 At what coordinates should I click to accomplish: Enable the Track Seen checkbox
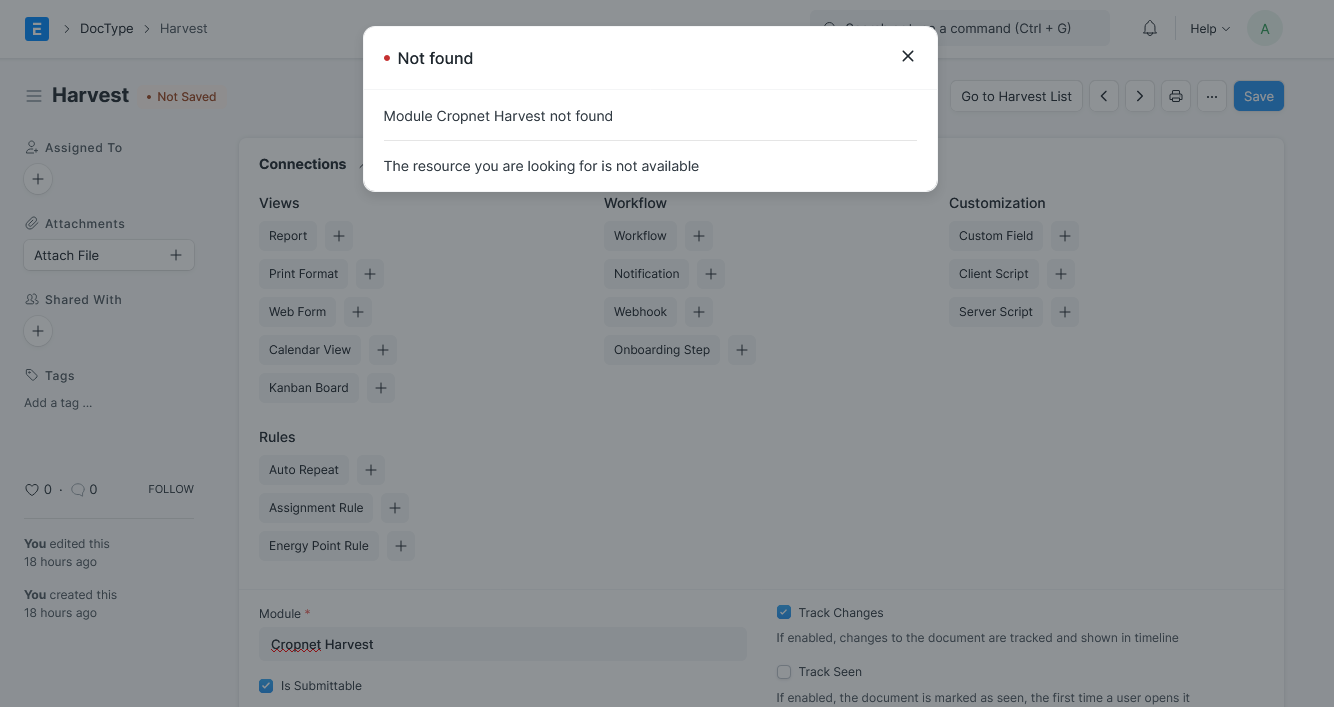pos(784,672)
